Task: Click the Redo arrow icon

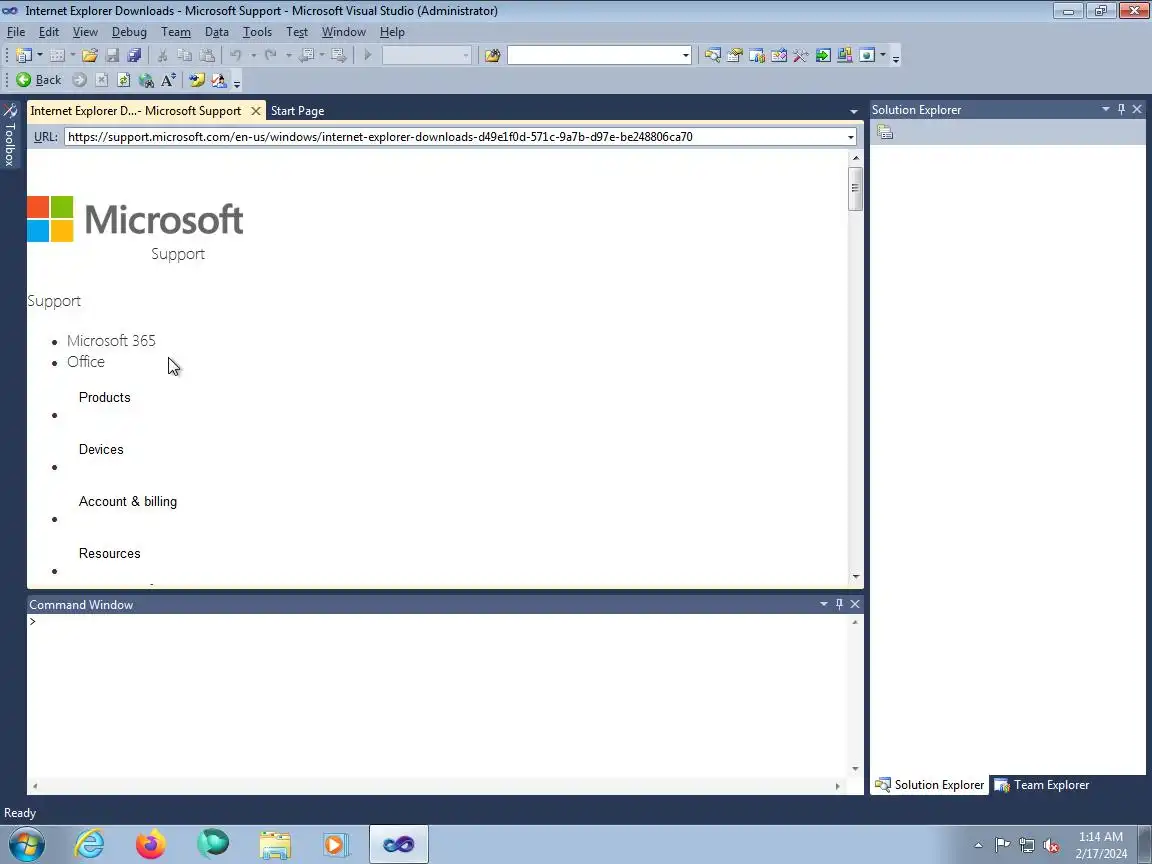Action: pos(270,55)
